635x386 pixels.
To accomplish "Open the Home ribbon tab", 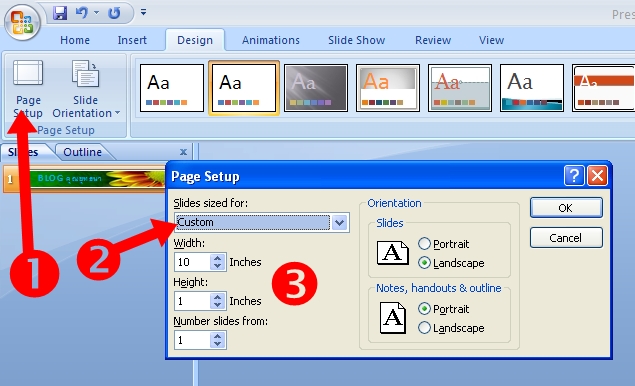I will point(75,40).
